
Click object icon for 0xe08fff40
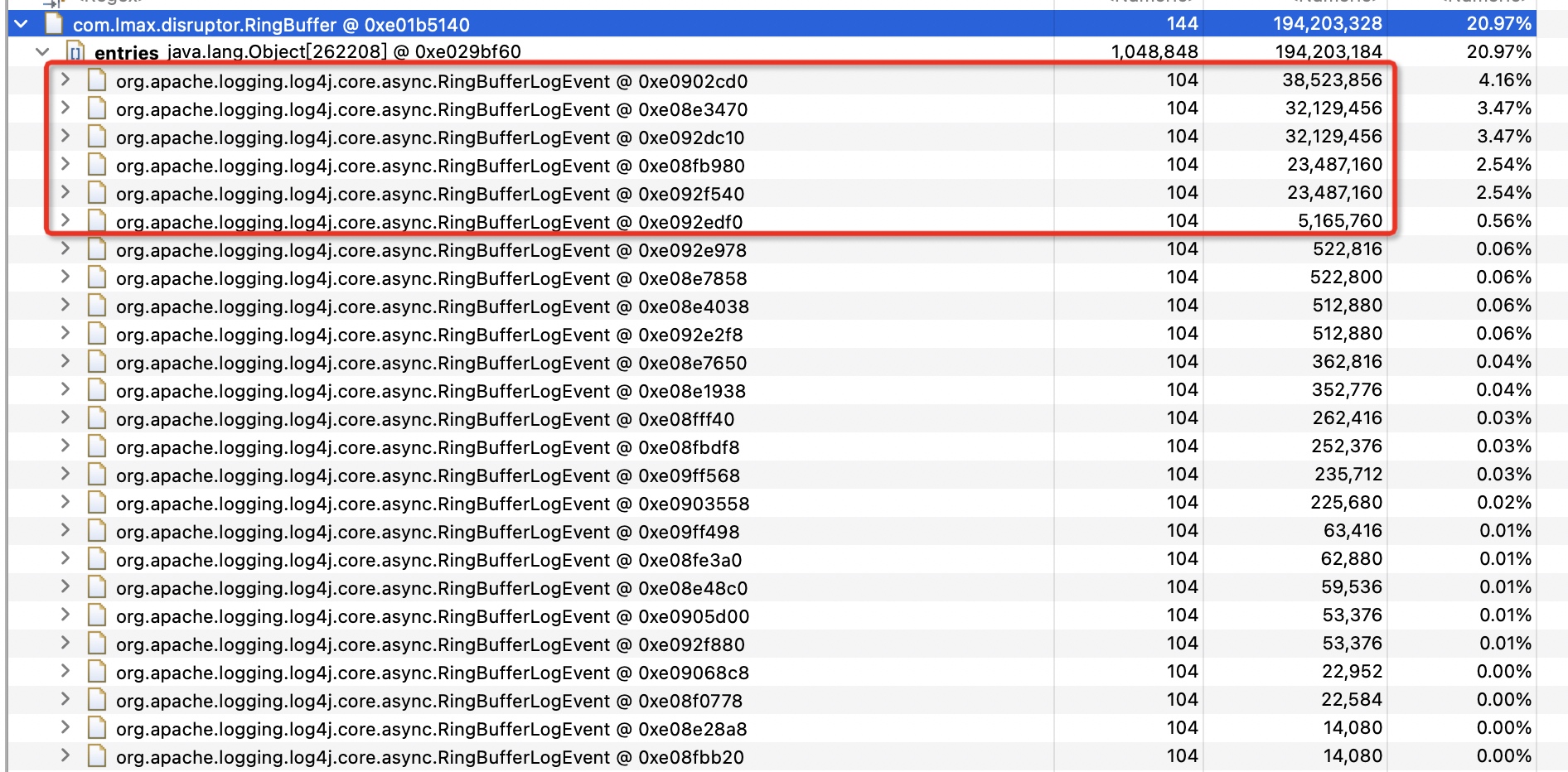click(x=97, y=418)
